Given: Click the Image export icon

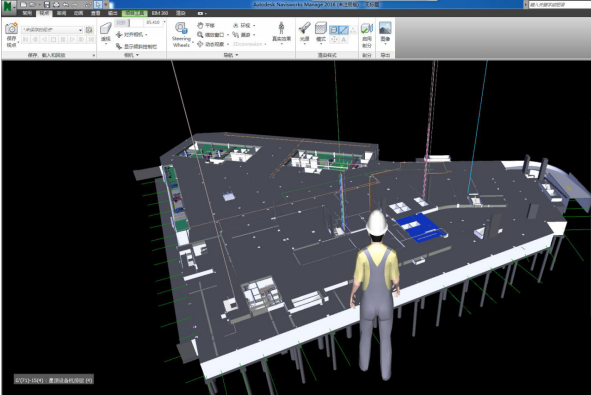Looking at the screenshot, I should [385, 32].
